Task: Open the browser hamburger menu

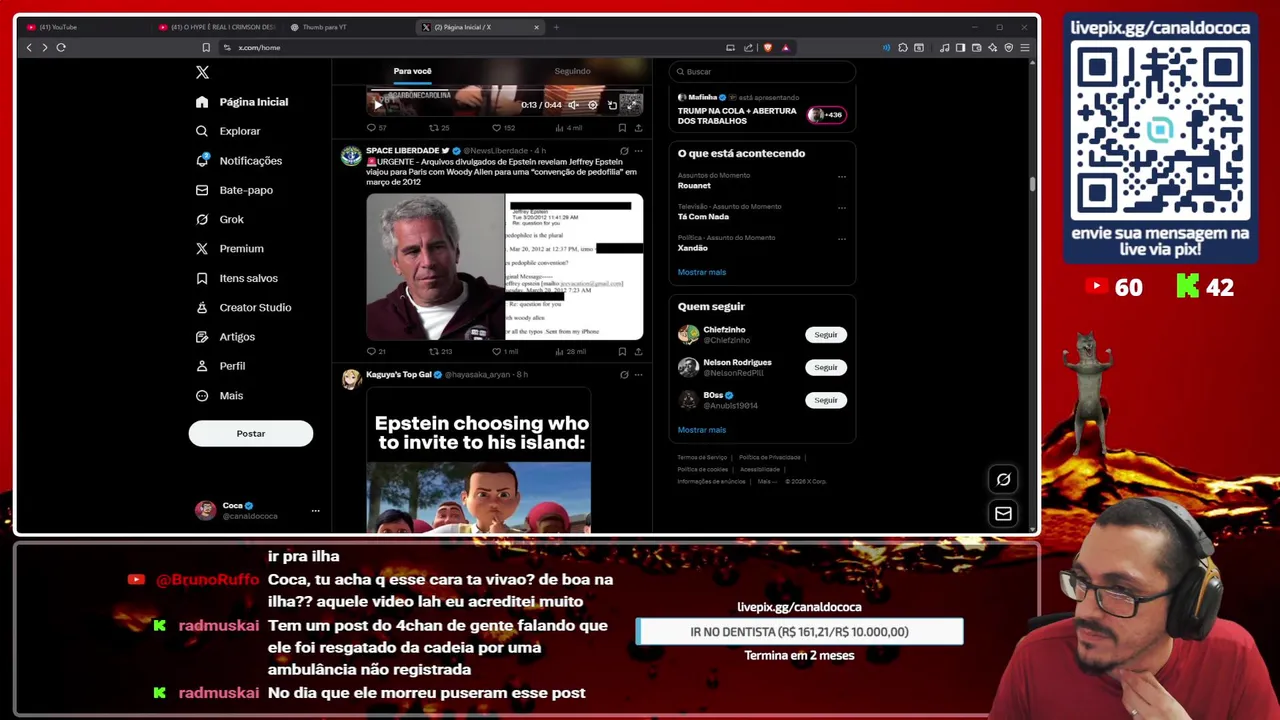Action: (1025, 47)
